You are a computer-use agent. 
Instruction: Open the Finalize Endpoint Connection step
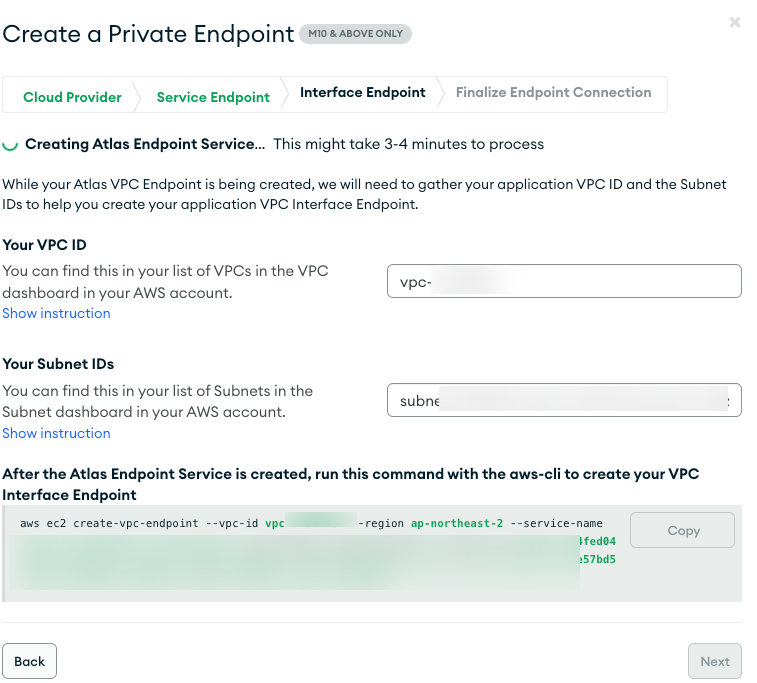point(553,93)
